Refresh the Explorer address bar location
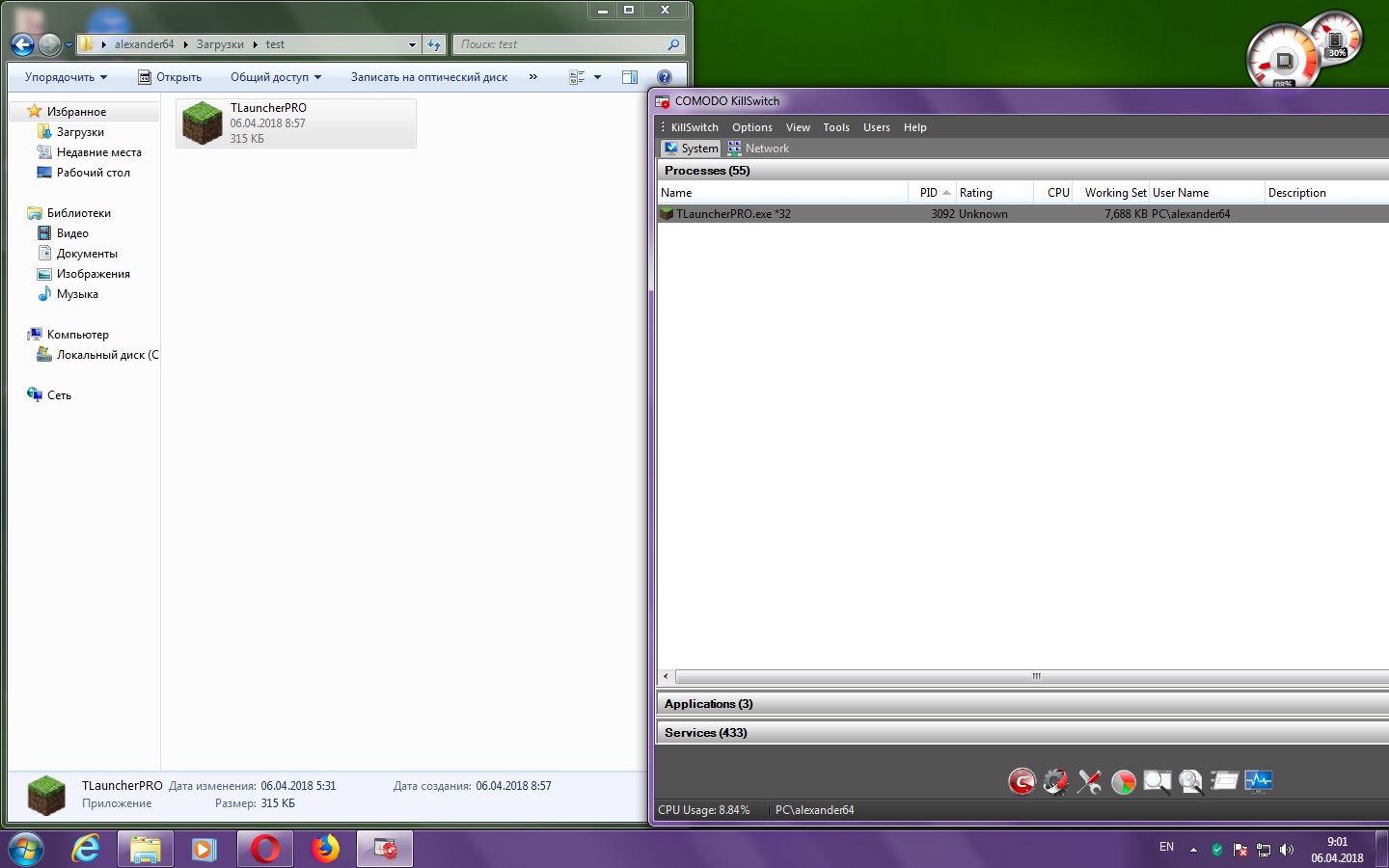Image resolution: width=1389 pixels, height=868 pixels. pyautogui.click(x=434, y=44)
